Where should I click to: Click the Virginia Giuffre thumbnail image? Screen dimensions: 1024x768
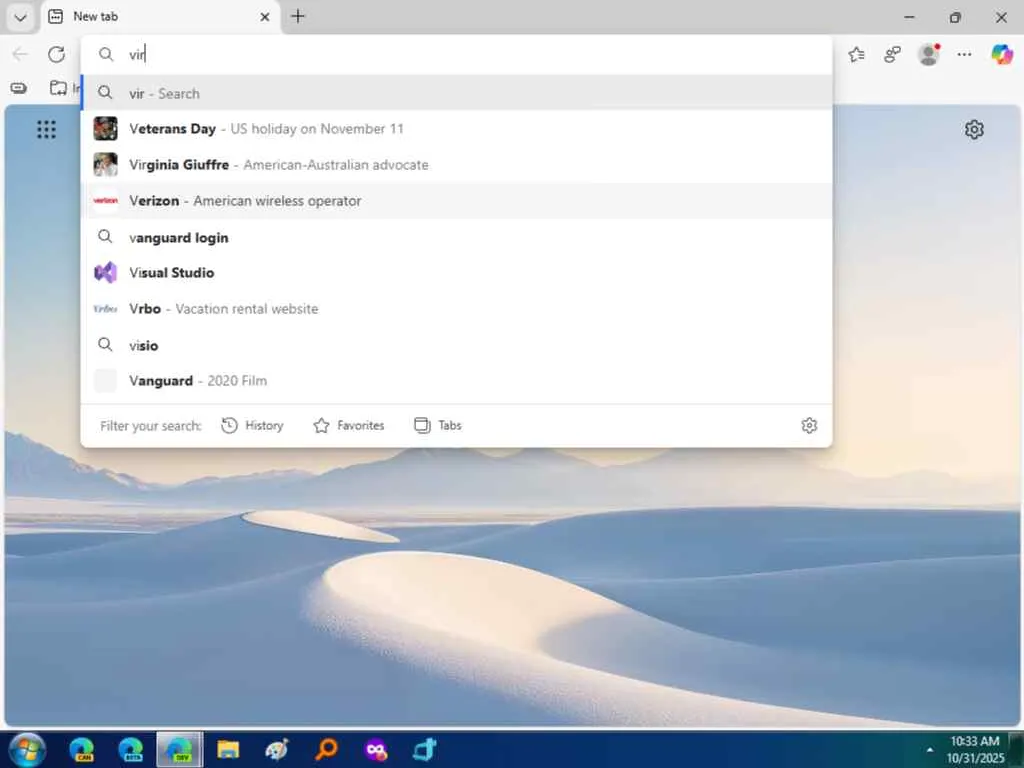point(105,165)
